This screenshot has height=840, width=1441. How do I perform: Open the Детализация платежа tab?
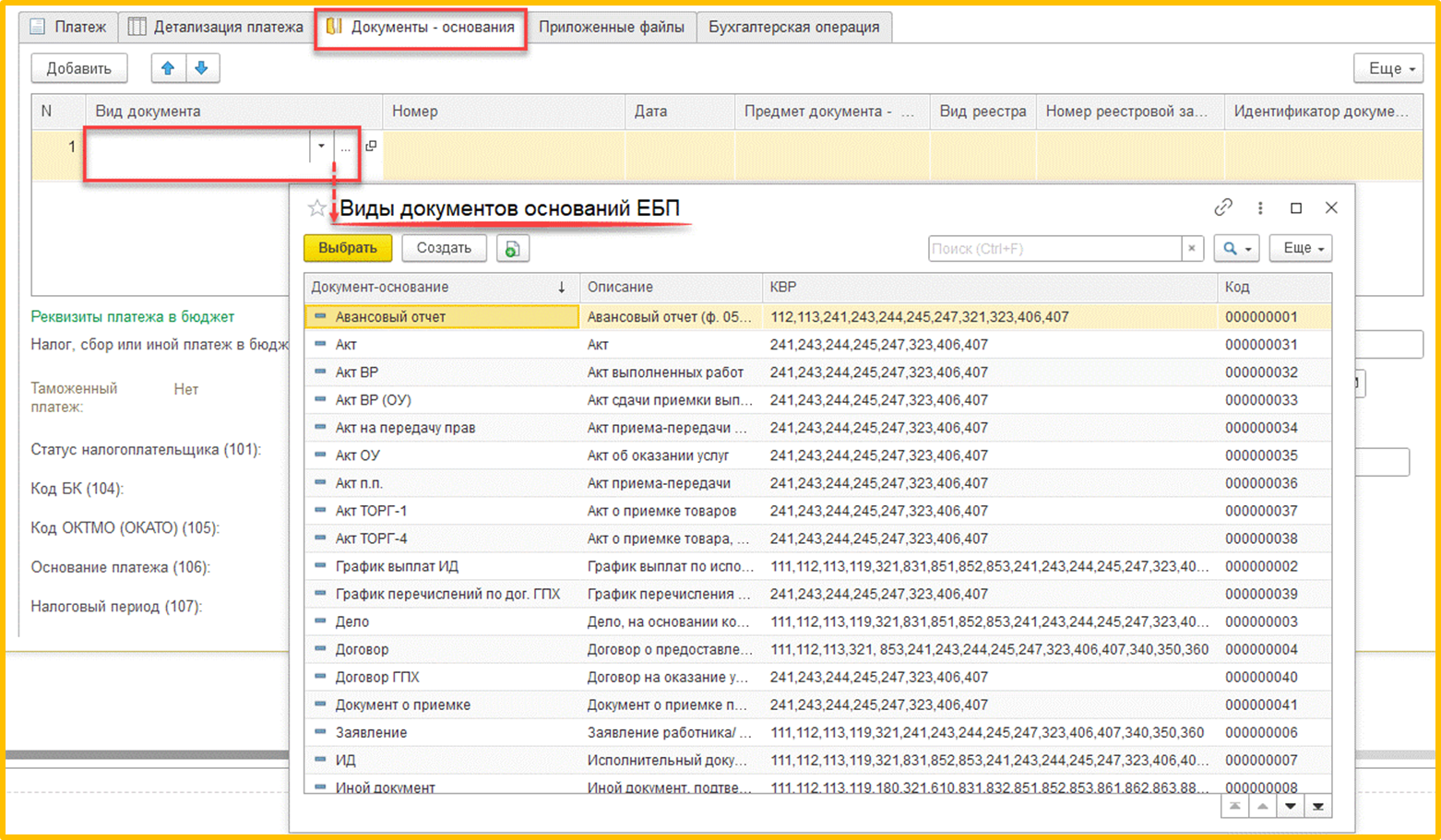click(x=216, y=27)
